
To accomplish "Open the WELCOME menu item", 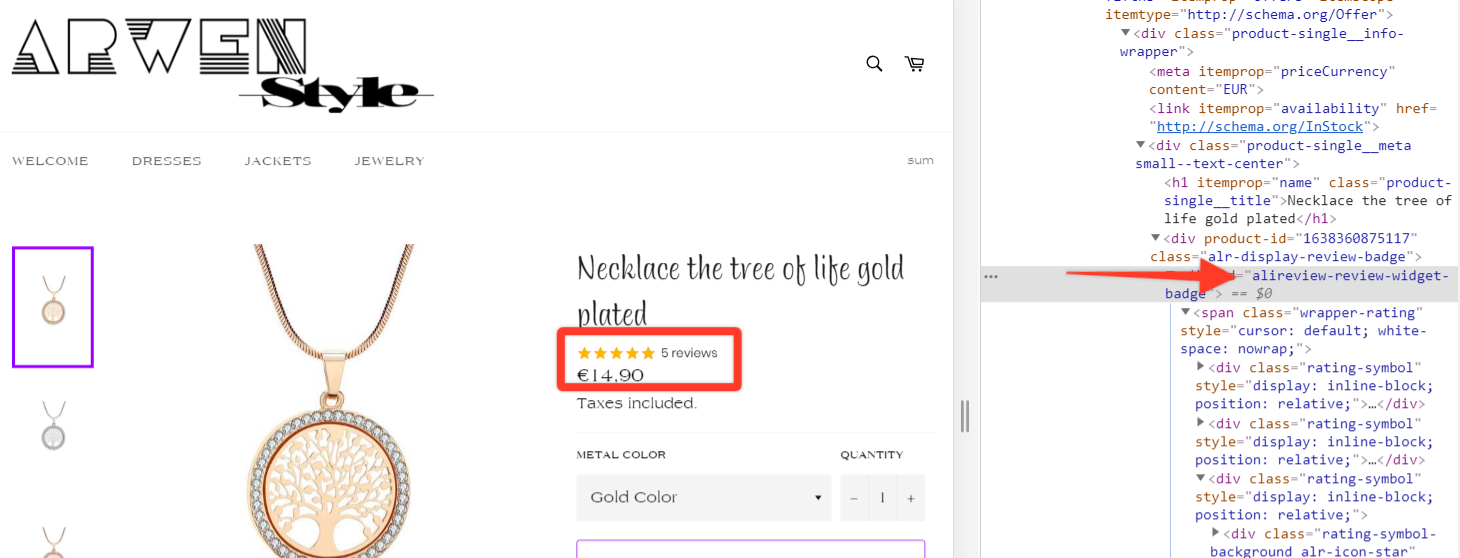I will coord(50,161).
